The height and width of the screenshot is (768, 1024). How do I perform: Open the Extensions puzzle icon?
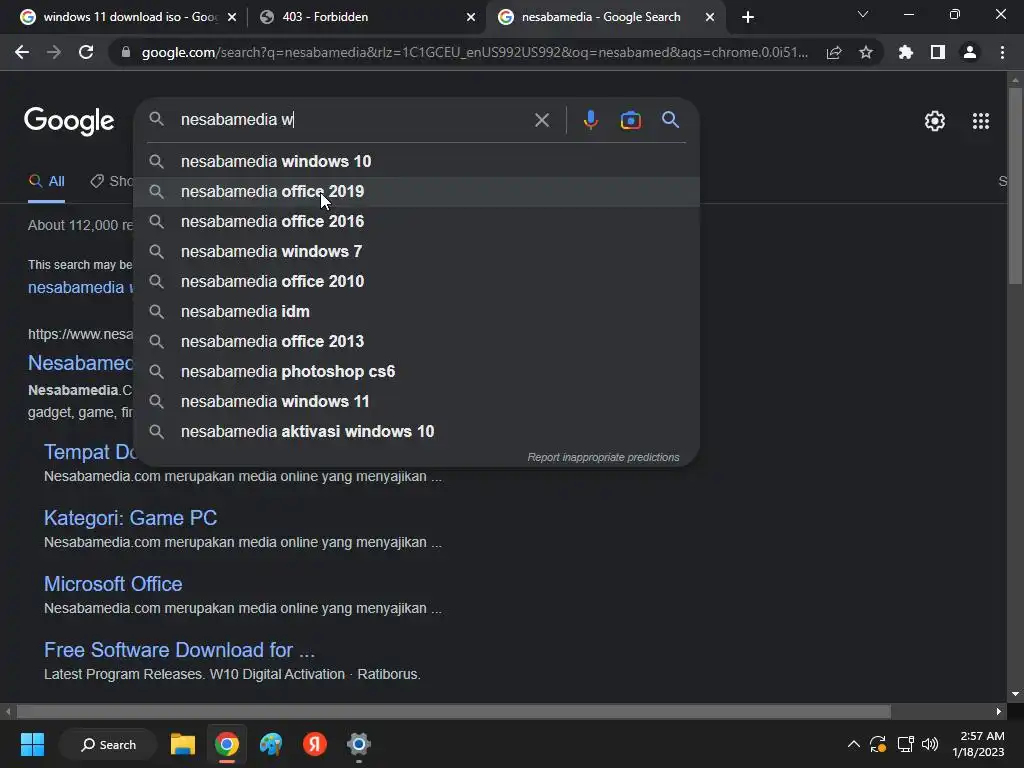pos(906,52)
